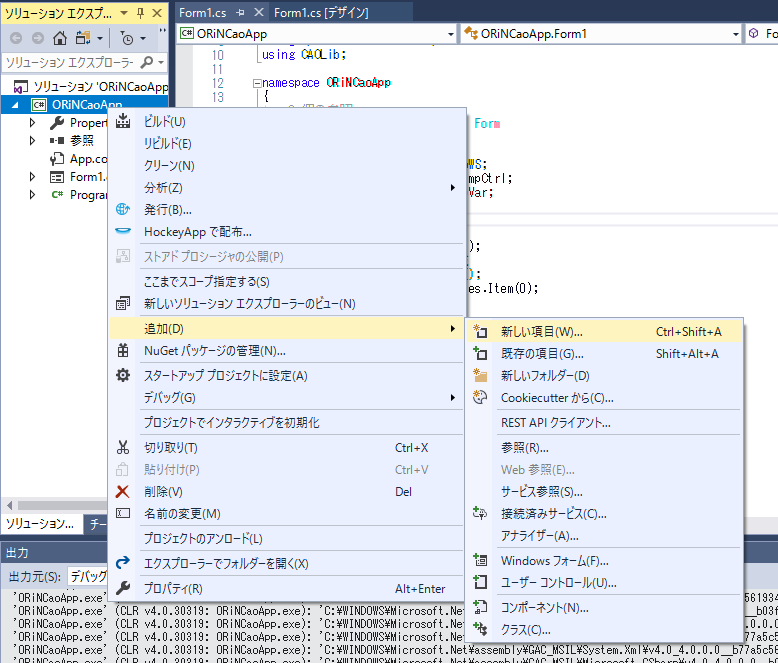Click the sync with active document icon
The image size is (778, 663).
tap(83, 38)
